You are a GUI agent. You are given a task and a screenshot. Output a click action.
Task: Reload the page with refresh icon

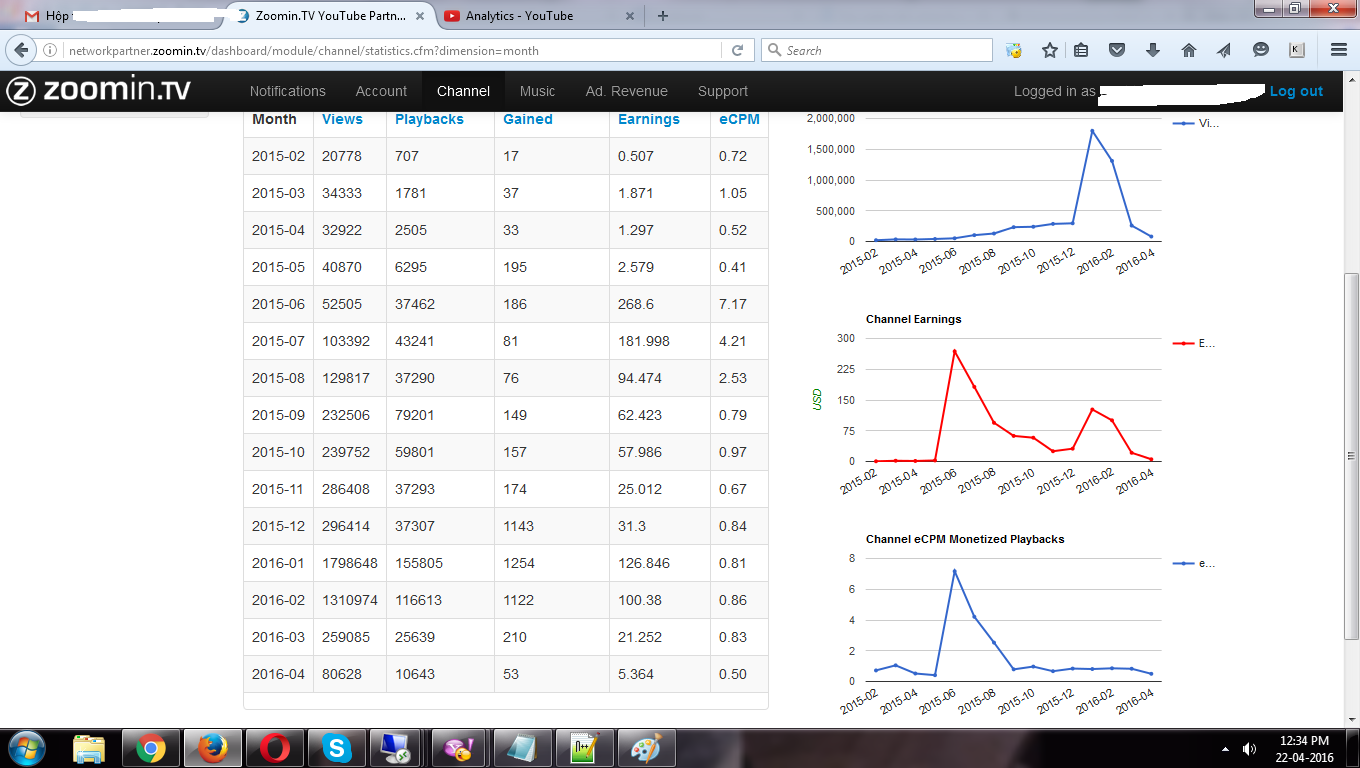738,50
